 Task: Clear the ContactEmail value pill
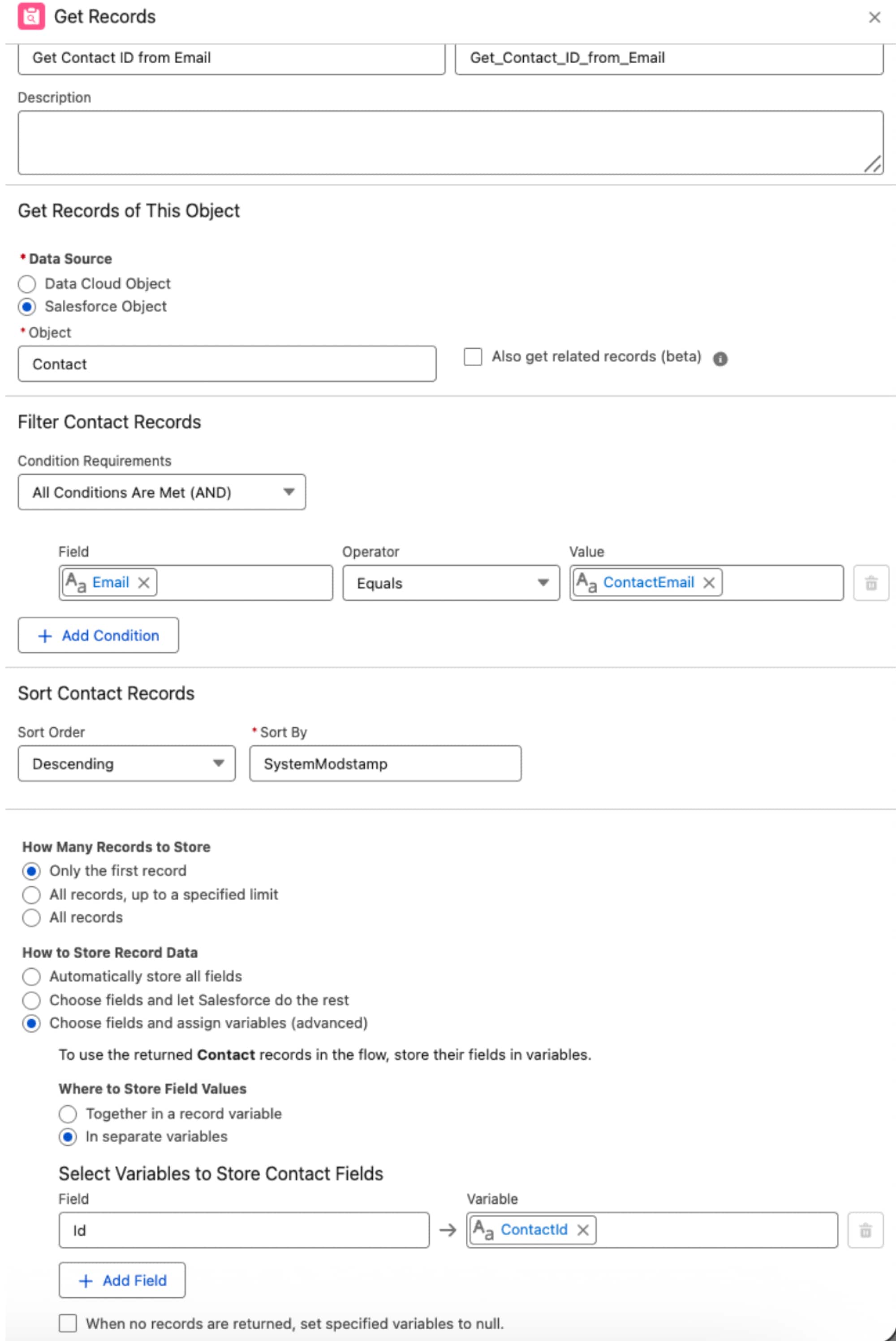pyautogui.click(x=709, y=582)
